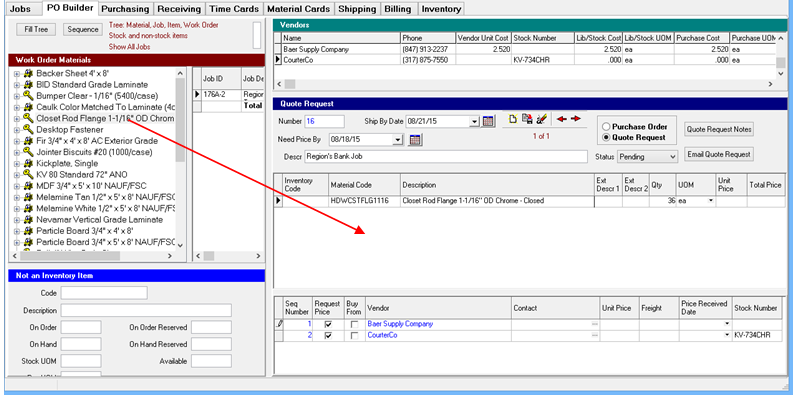
Task: Click the next record red arrow
Action: pos(575,119)
